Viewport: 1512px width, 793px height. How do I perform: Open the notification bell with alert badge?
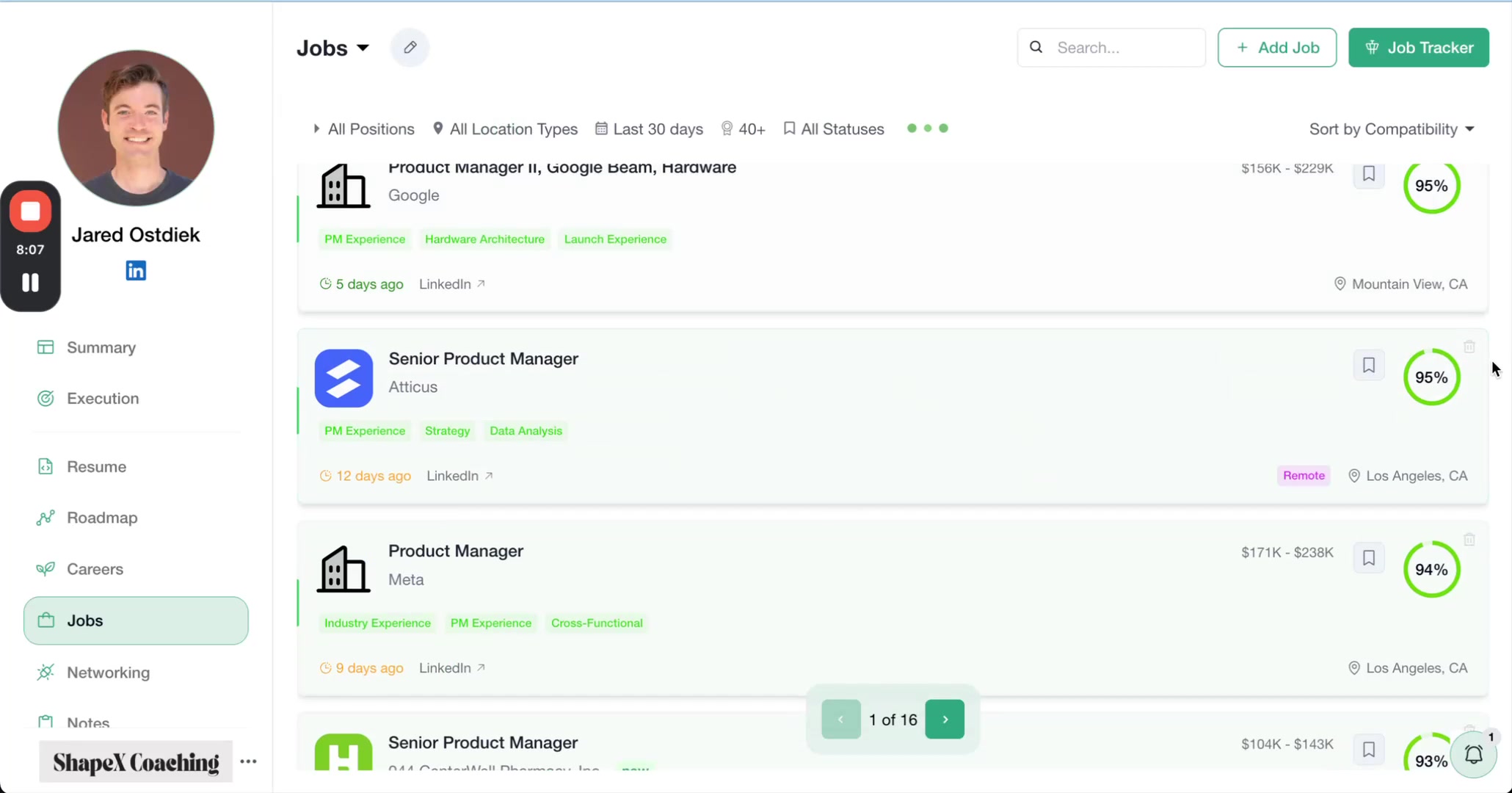point(1475,755)
